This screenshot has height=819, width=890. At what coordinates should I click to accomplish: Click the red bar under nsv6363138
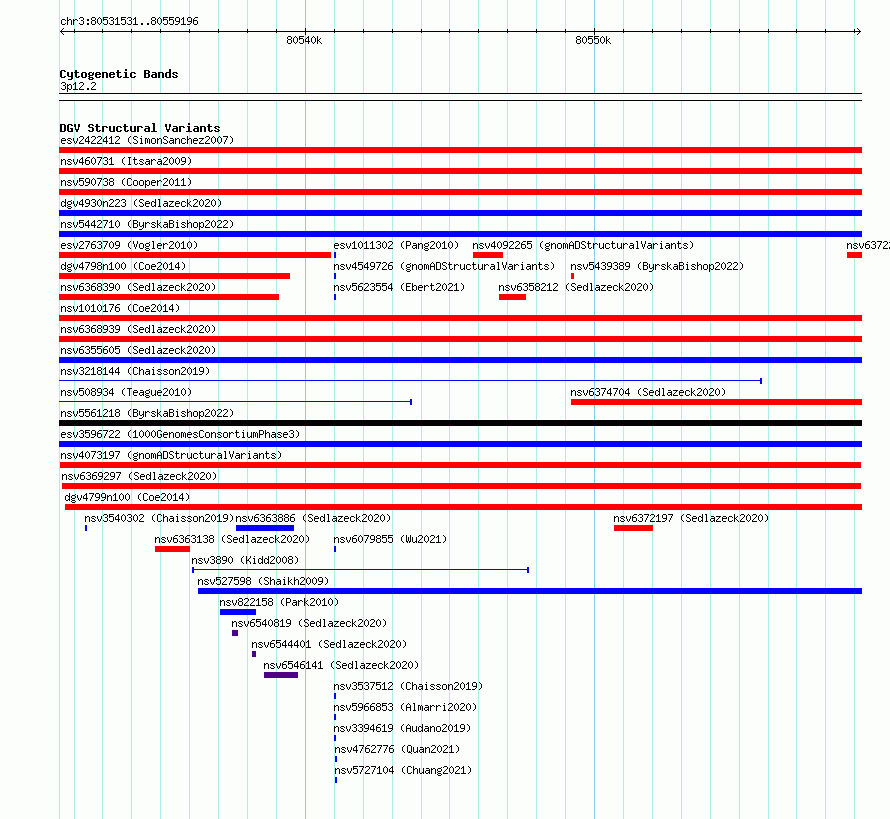pos(172,549)
